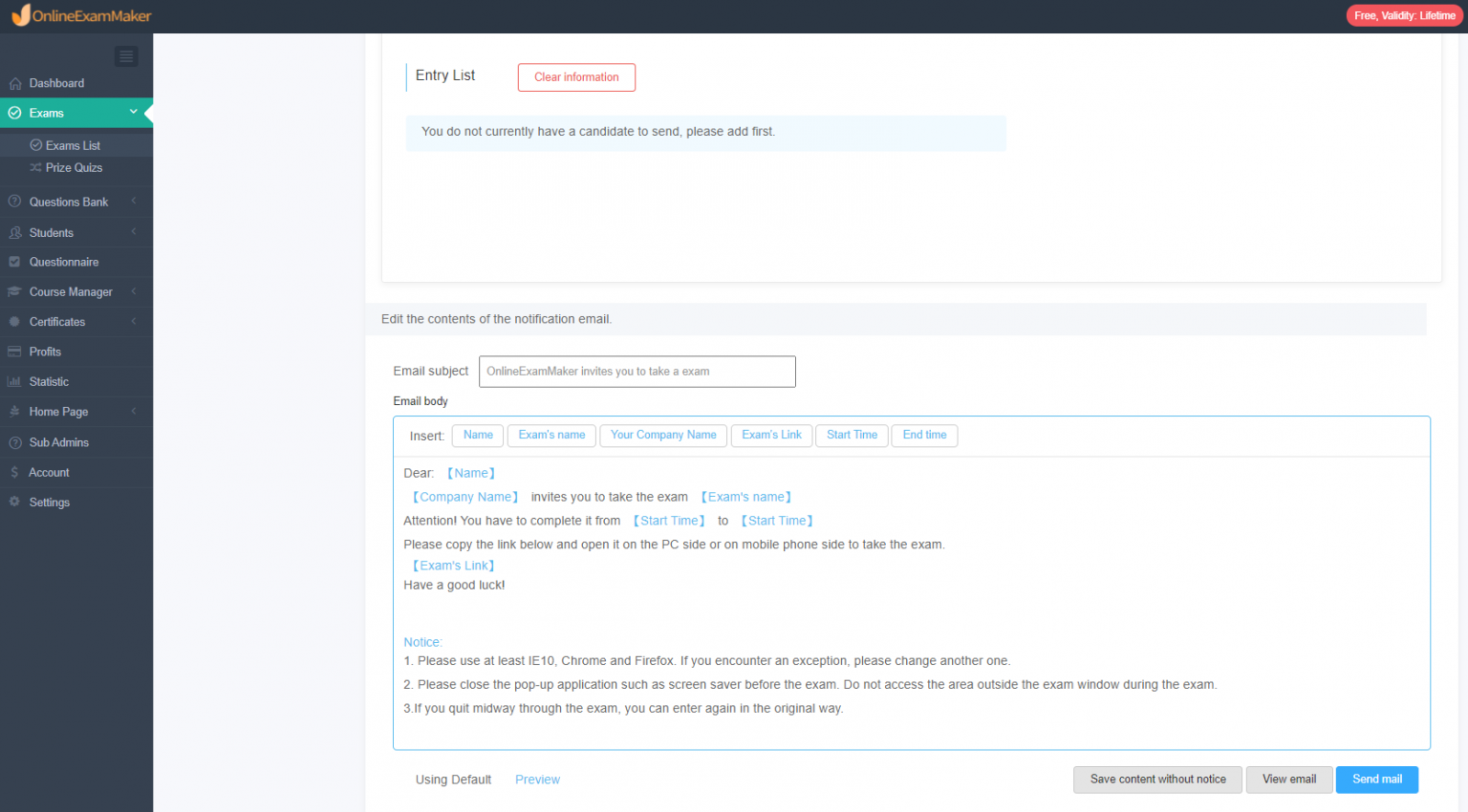
Task: Select the Questionnaire icon
Action: pos(13,262)
